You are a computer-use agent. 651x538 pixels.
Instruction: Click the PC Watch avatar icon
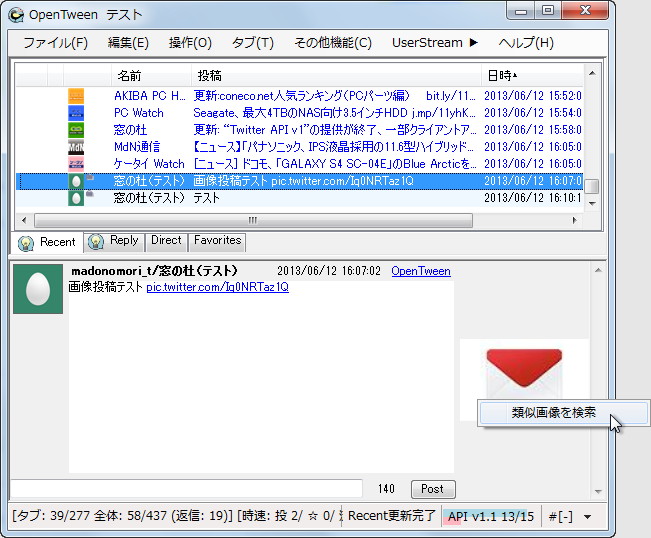pyautogui.click(x=76, y=113)
